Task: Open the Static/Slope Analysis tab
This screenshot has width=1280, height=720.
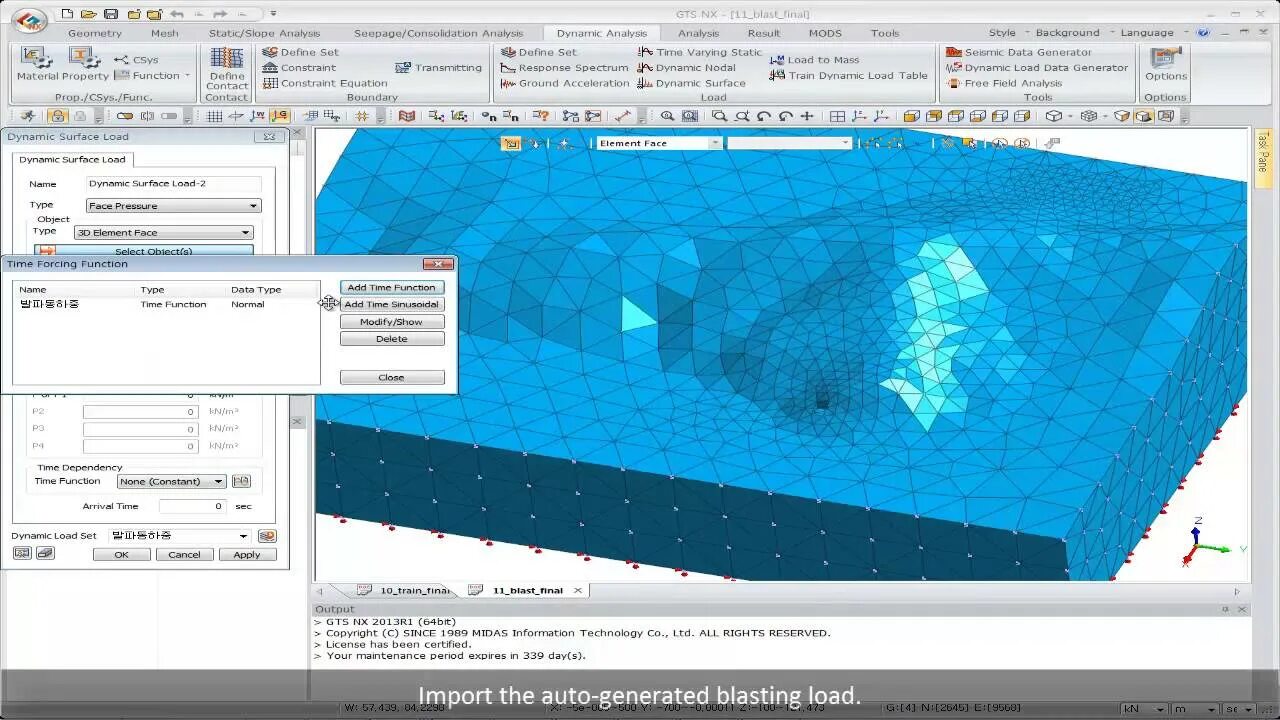Action: click(264, 33)
